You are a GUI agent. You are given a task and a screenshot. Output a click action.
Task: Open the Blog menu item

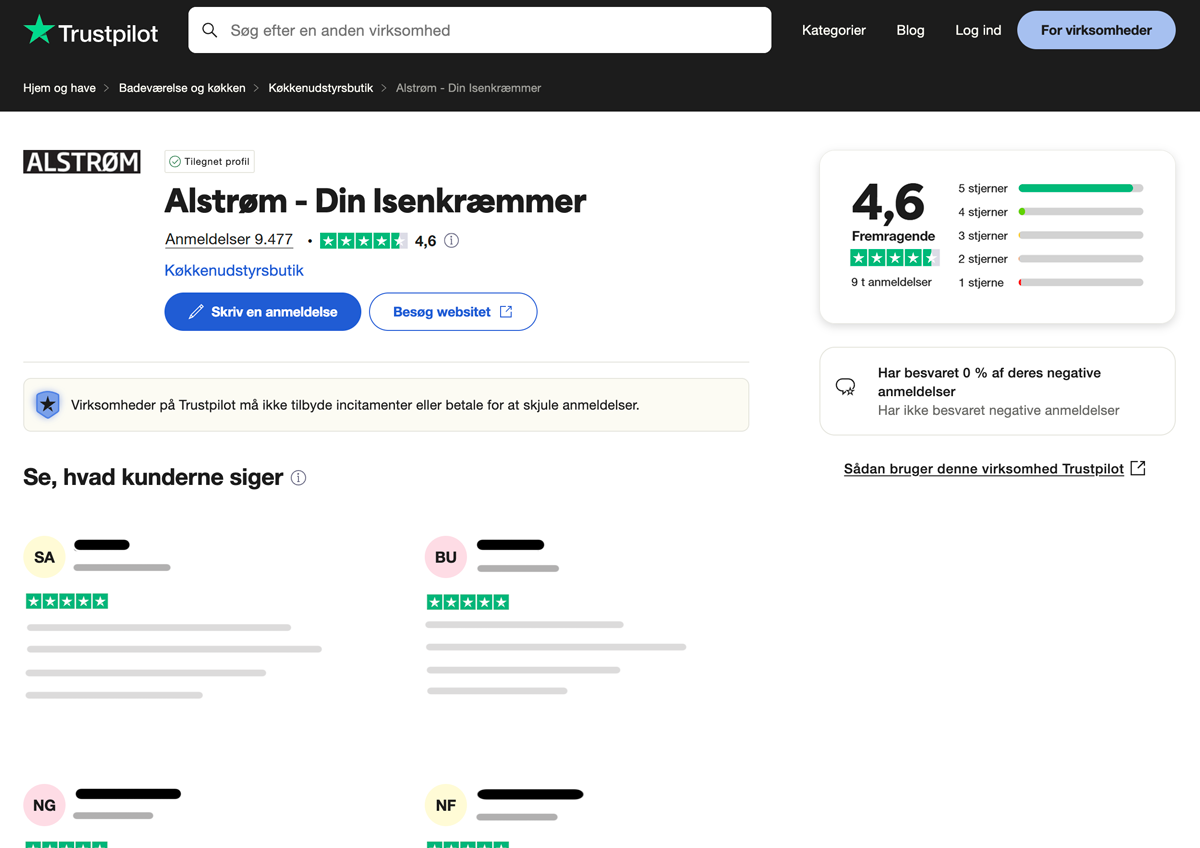click(910, 30)
